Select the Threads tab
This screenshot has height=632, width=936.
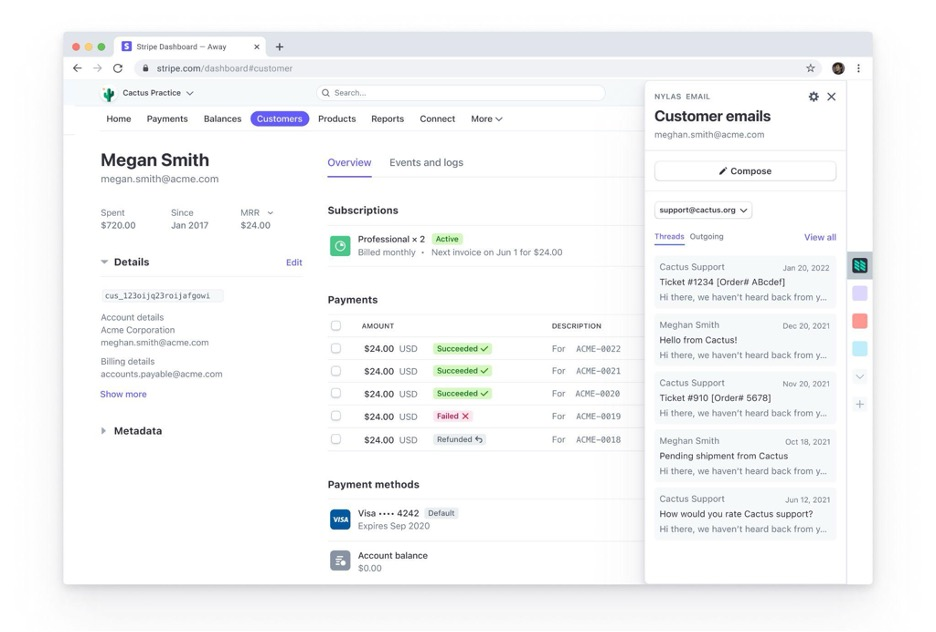669,236
